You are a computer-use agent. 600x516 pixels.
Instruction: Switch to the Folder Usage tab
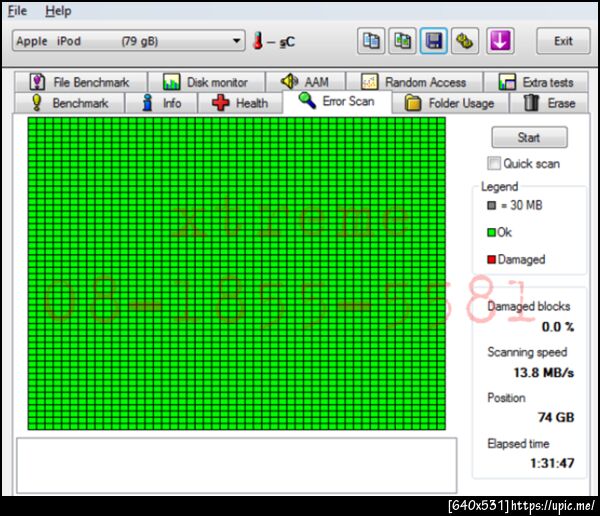point(450,103)
